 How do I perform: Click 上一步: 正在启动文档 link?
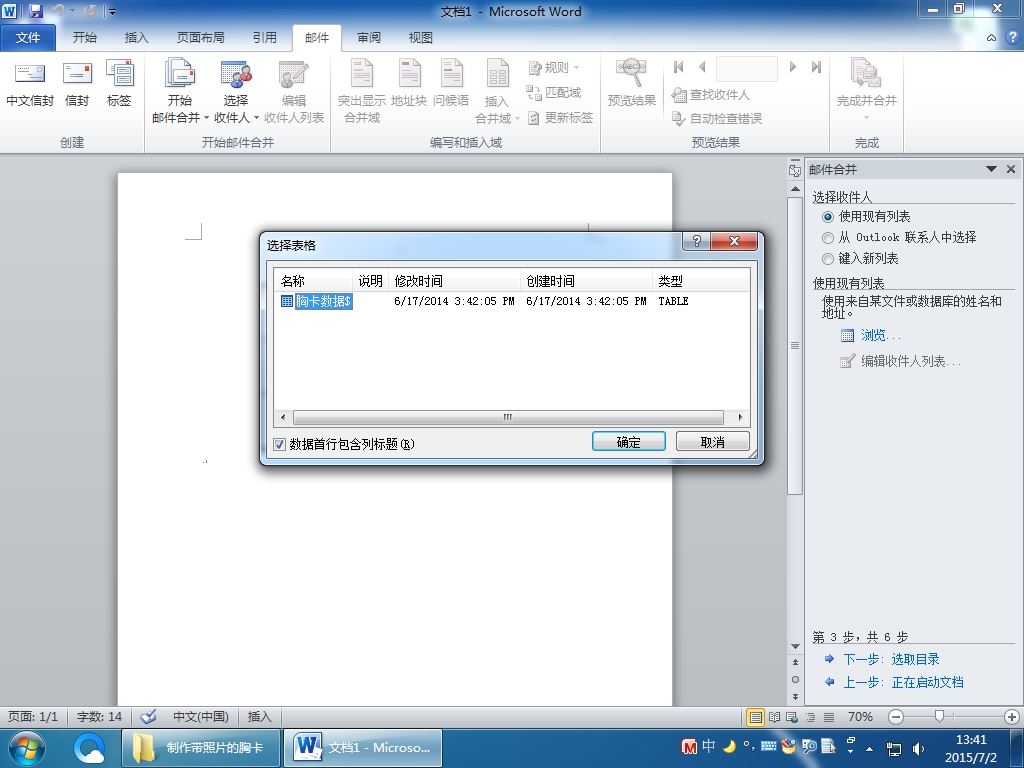[903, 682]
